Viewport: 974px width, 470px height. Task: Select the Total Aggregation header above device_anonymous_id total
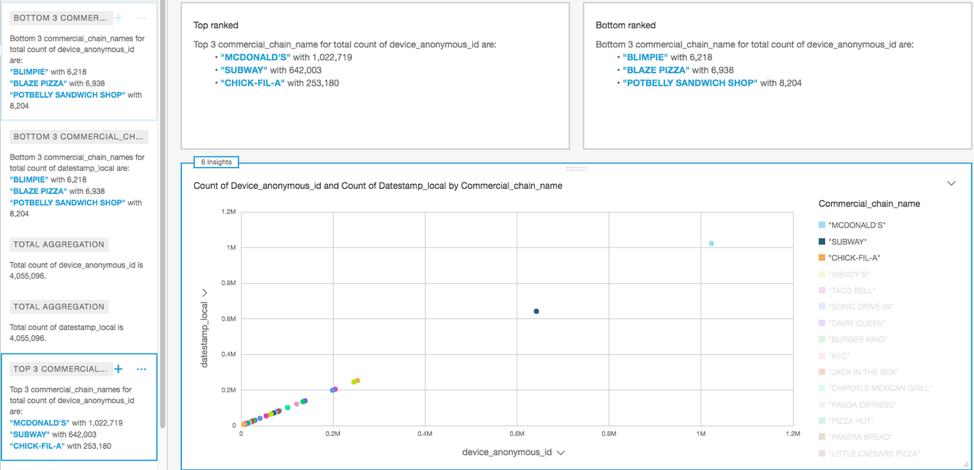coord(59,244)
